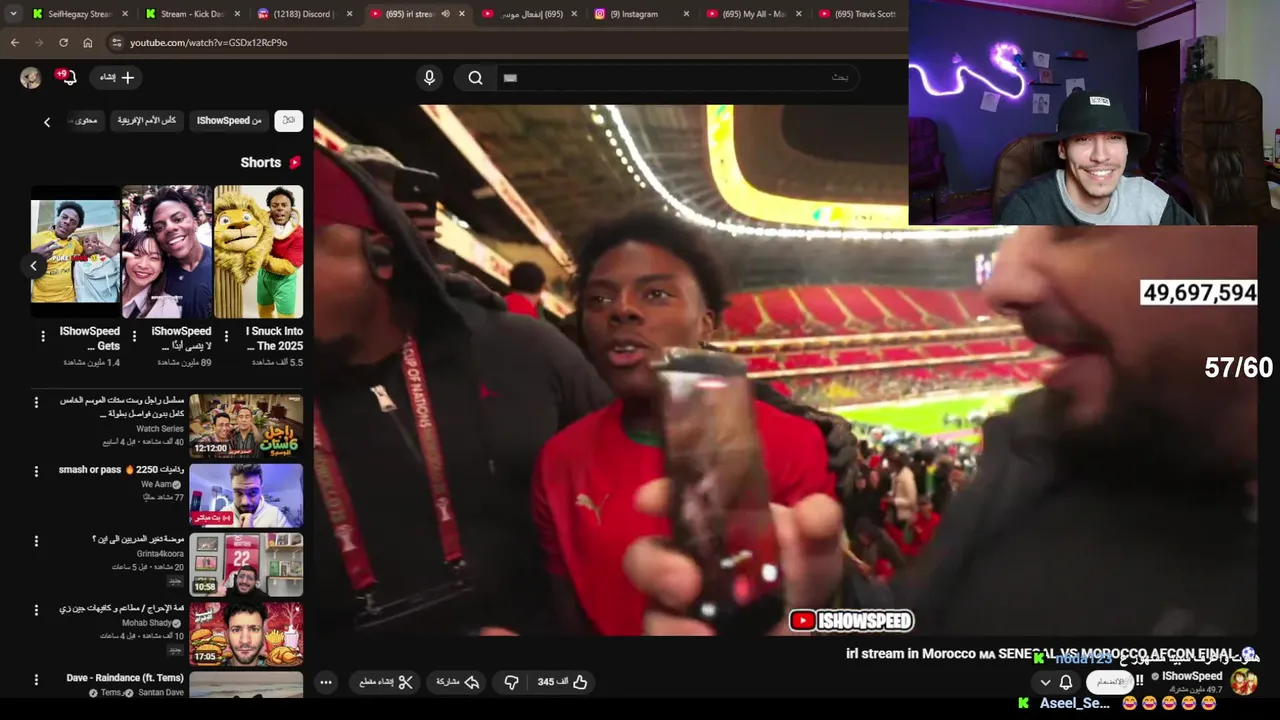Click the Join (الانضمام) channel button
1280x720 pixels.
[1110, 682]
